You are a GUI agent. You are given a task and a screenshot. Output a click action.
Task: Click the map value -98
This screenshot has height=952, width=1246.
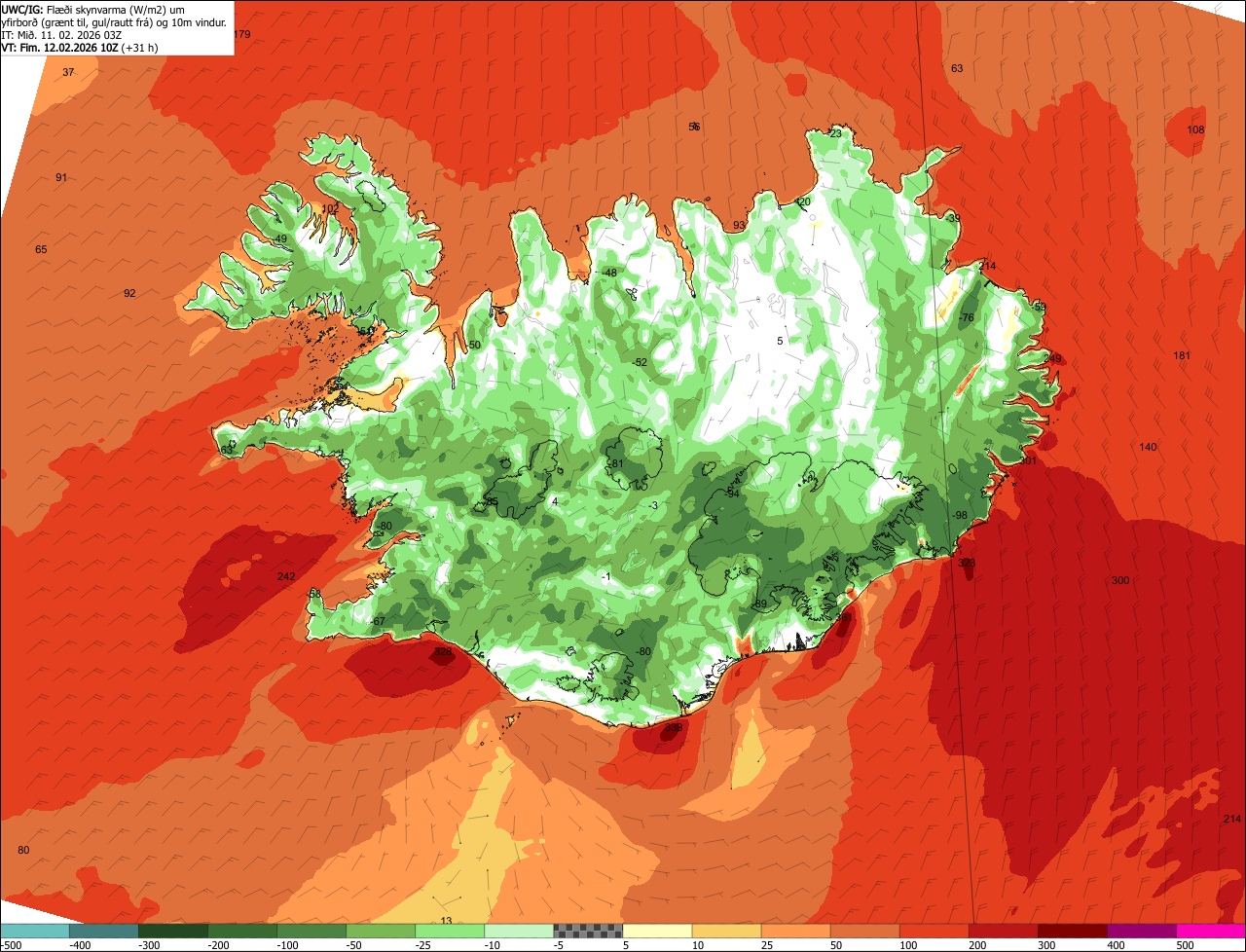[960, 515]
